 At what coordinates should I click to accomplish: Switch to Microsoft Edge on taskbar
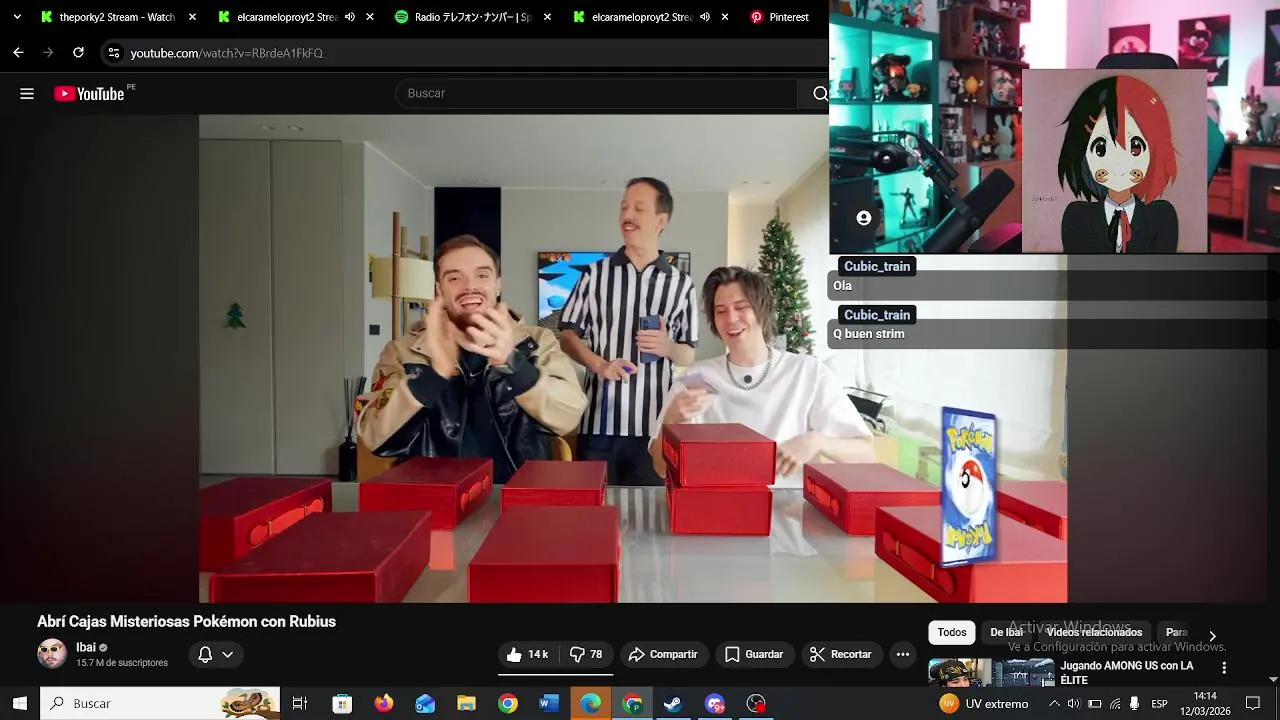click(591, 703)
